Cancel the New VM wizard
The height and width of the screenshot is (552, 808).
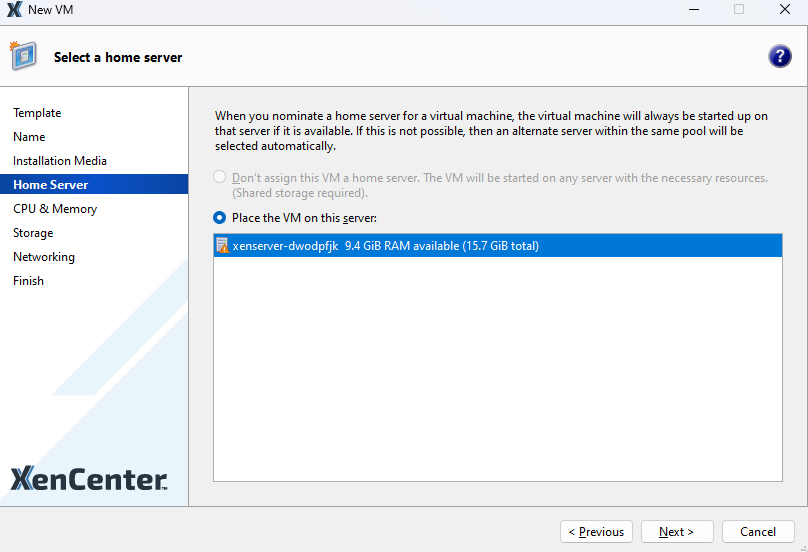[x=757, y=532]
